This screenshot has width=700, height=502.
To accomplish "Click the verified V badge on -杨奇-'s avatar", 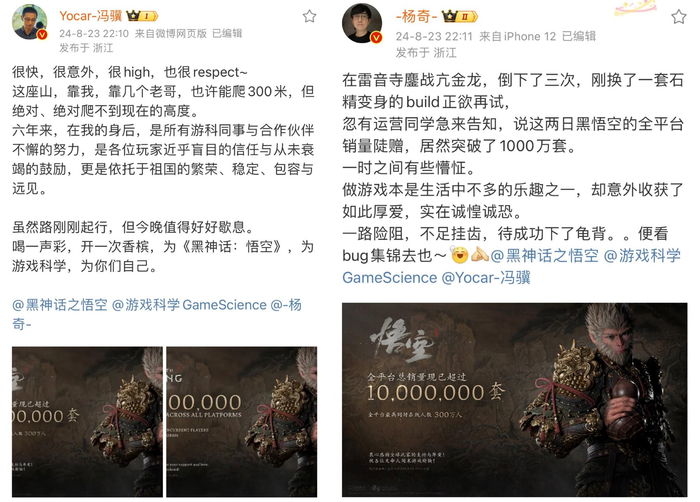I will point(376,38).
